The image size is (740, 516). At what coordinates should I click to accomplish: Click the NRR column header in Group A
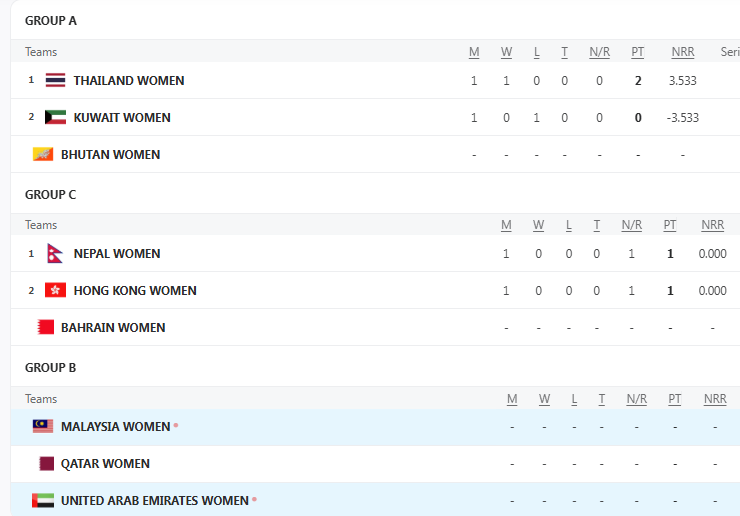683,52
